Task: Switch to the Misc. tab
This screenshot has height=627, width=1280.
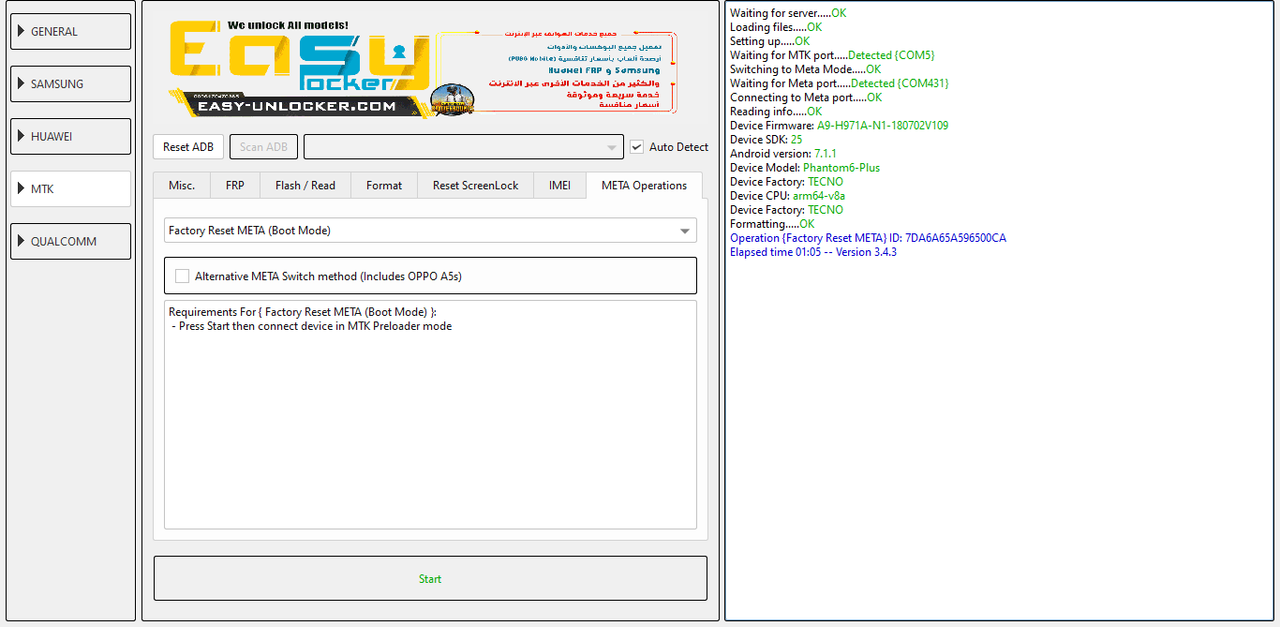Action: [182, 185]
